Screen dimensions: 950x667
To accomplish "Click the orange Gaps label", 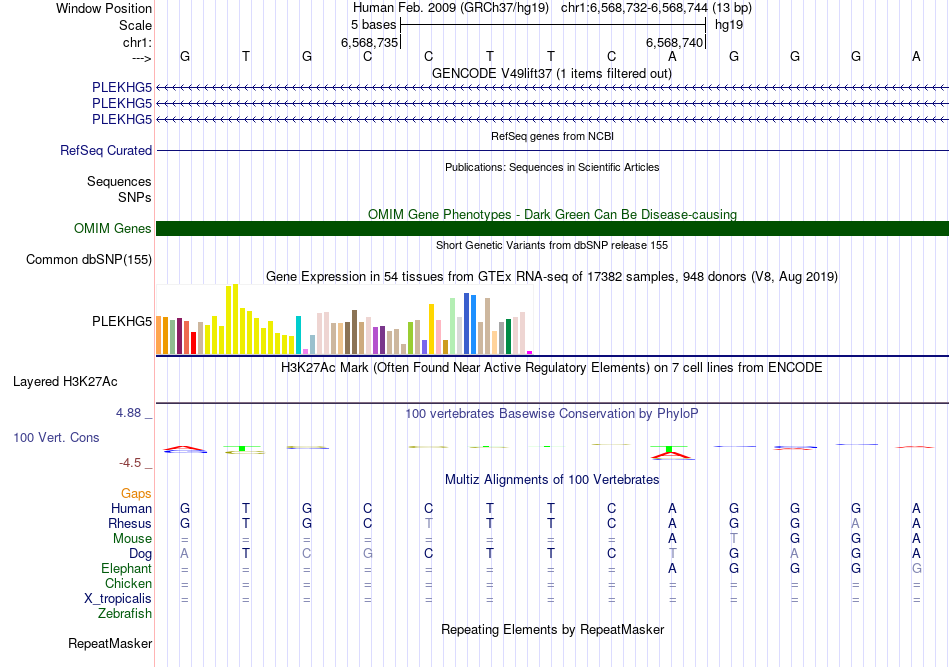I will coord(136,494).
